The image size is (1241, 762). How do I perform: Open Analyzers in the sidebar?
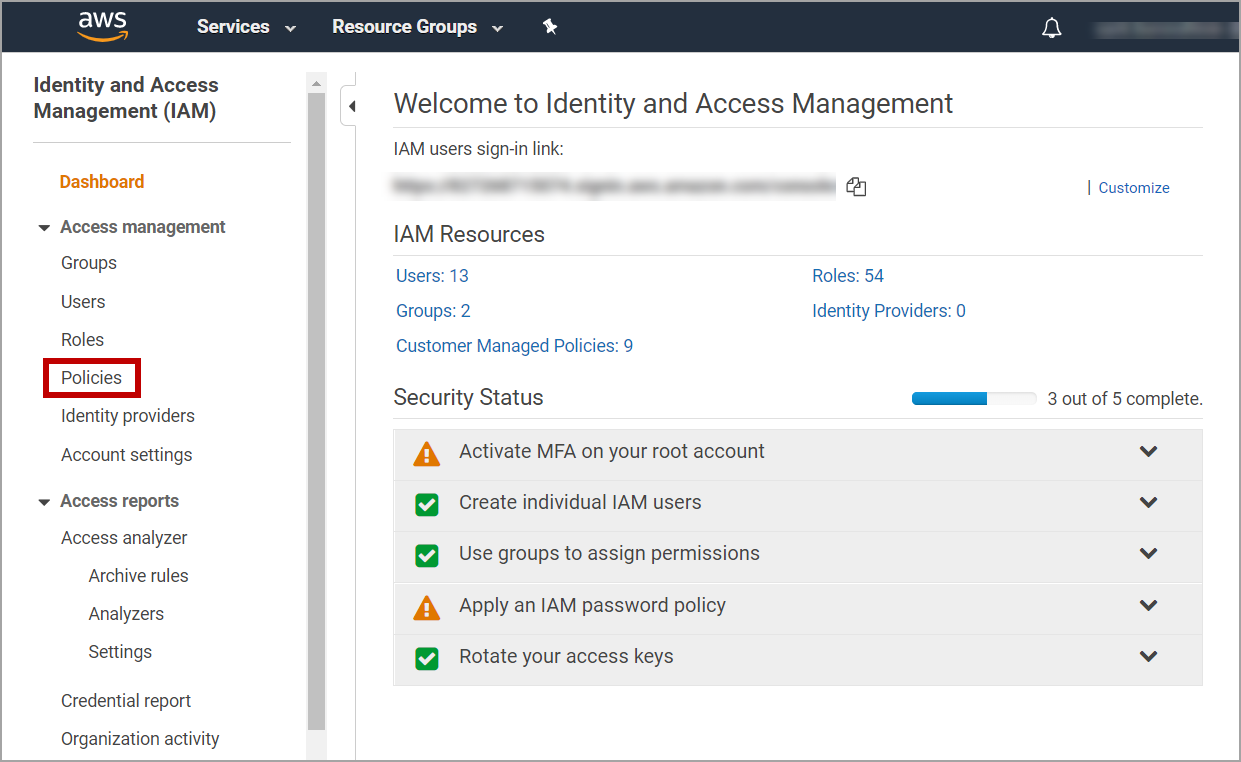click(126, 614)
